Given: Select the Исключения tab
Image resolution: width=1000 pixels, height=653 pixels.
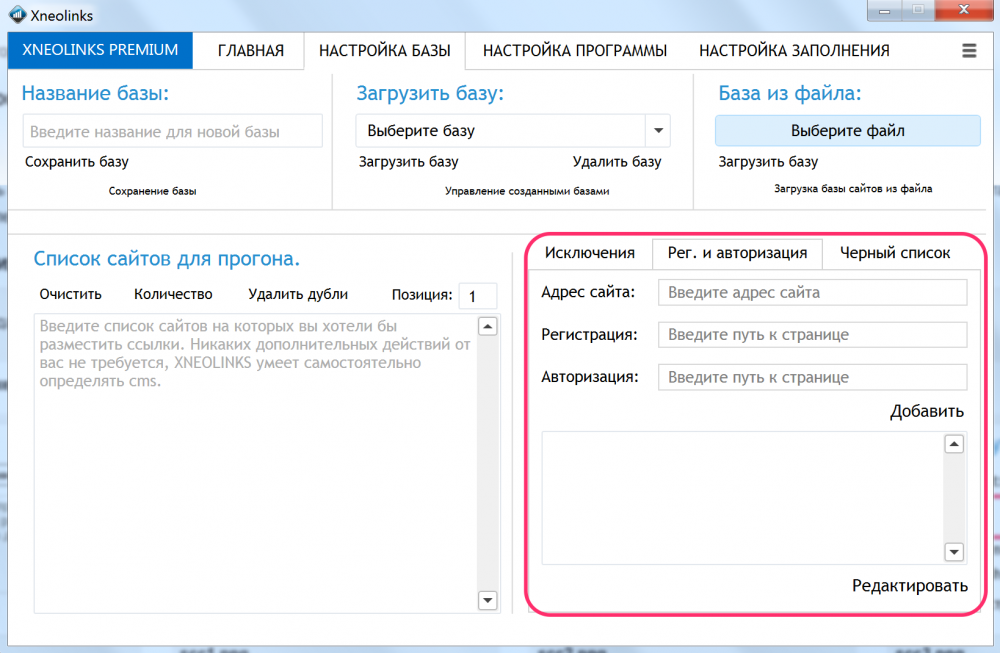Looking at the screenshot, I should 589,253.
